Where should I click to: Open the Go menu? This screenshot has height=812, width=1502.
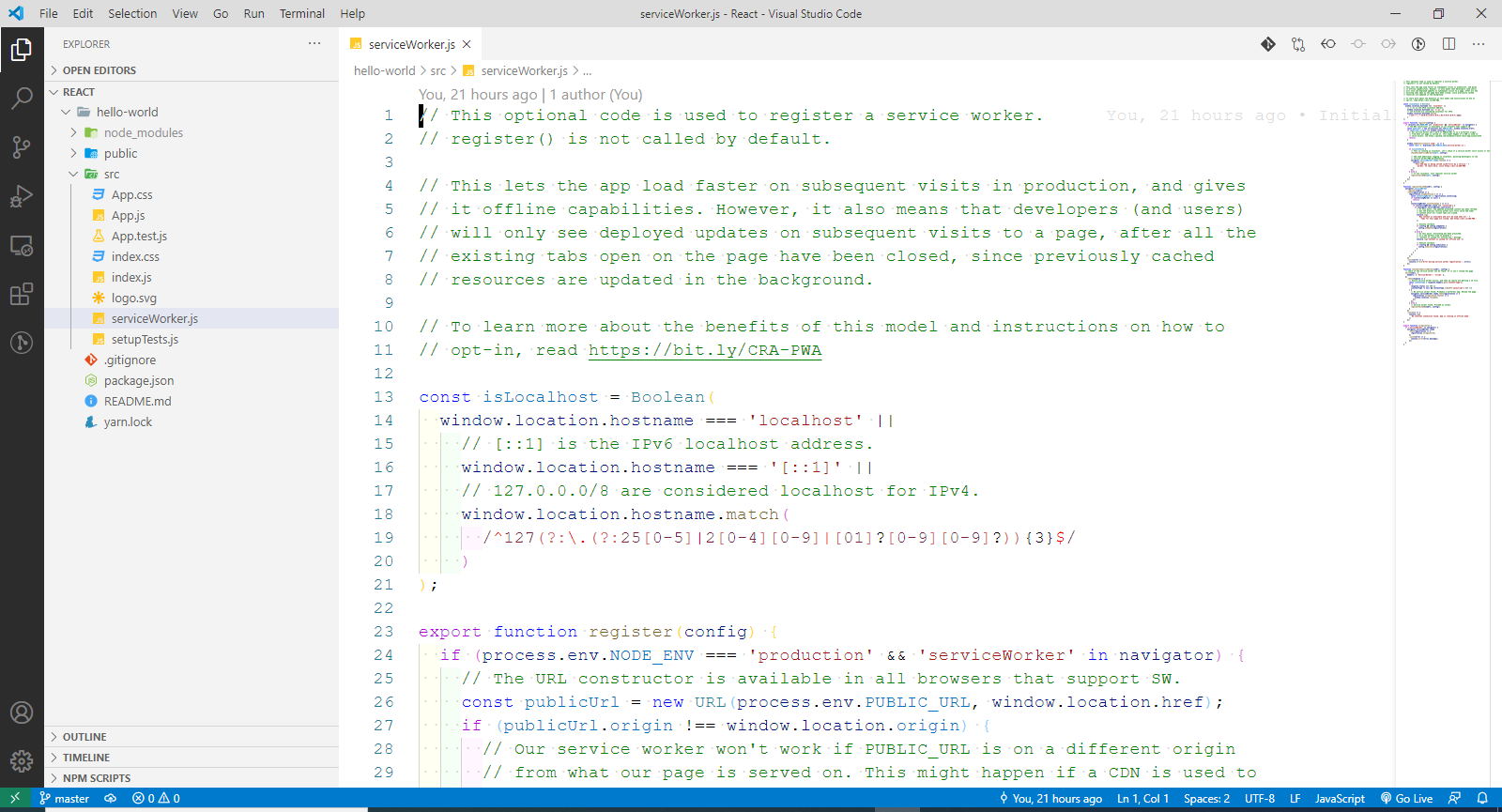(x=221, y=13)
